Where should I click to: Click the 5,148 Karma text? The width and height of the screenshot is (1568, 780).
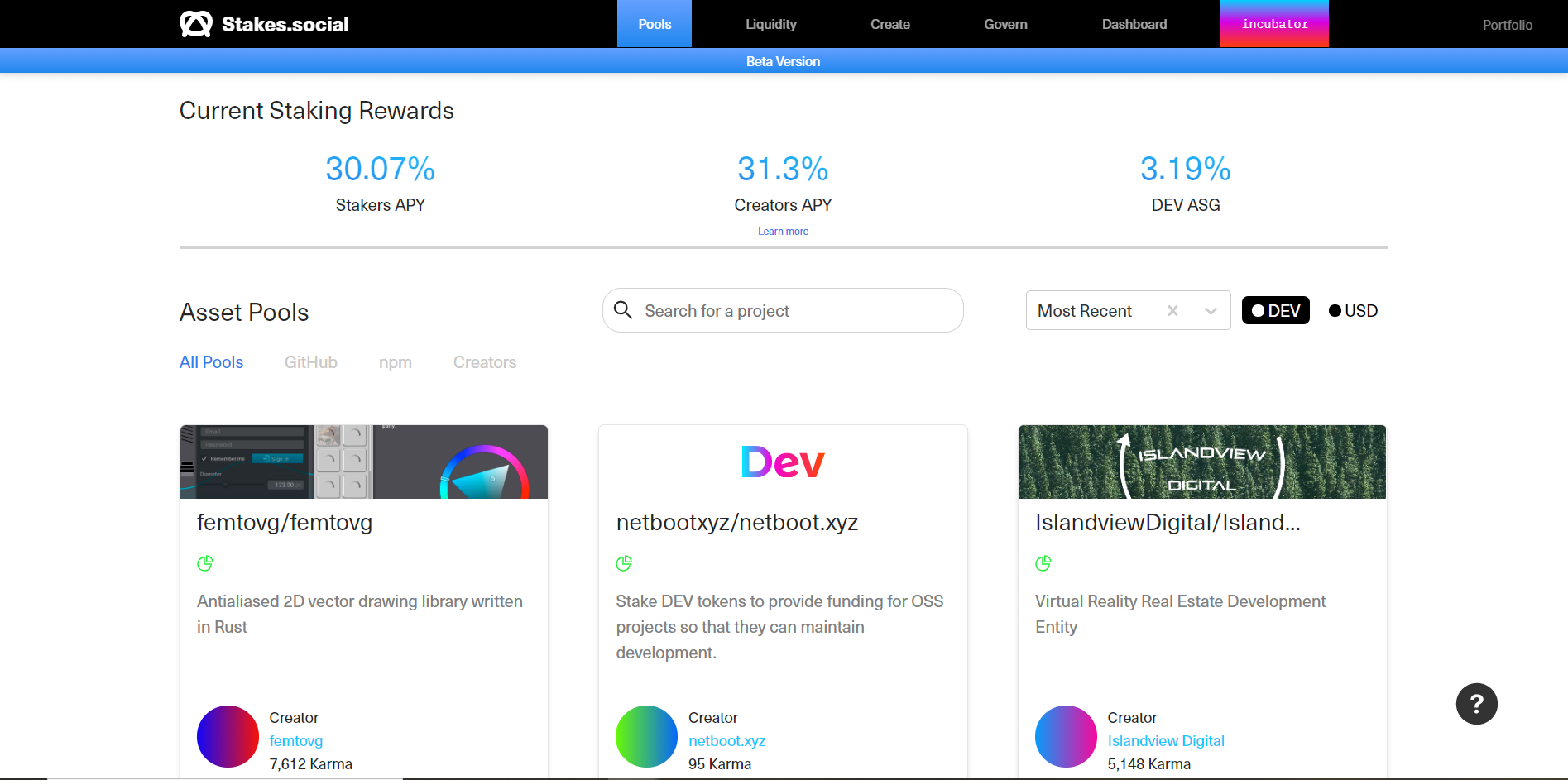pyautogui.click(x=1149, y=764)
